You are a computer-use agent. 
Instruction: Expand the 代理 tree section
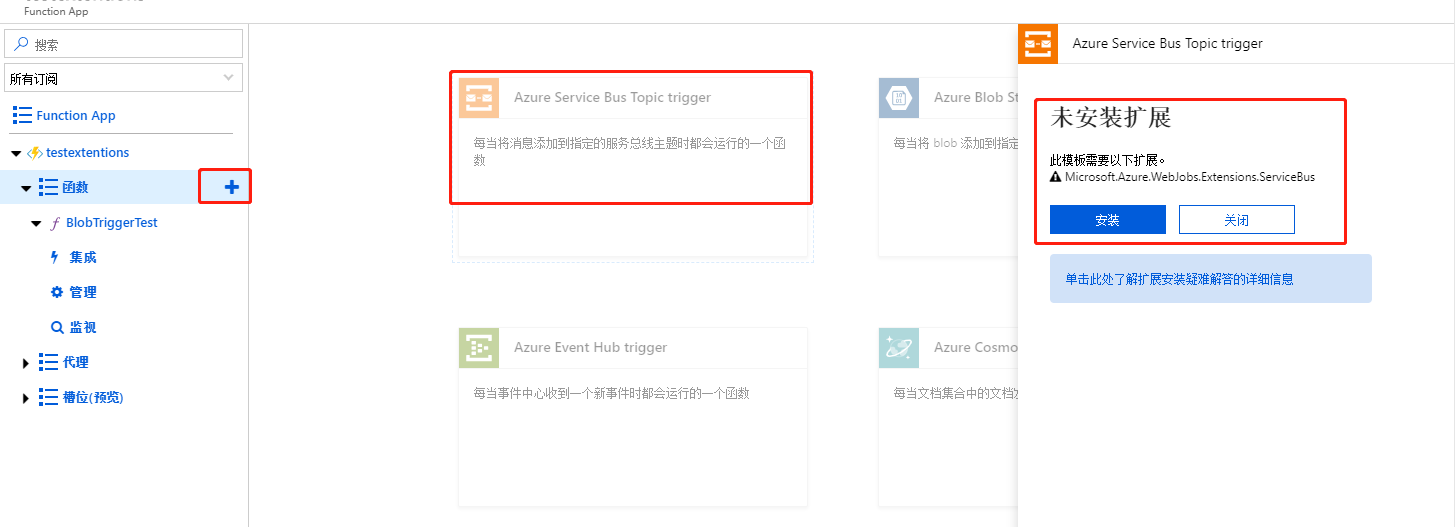pos(26,363)
